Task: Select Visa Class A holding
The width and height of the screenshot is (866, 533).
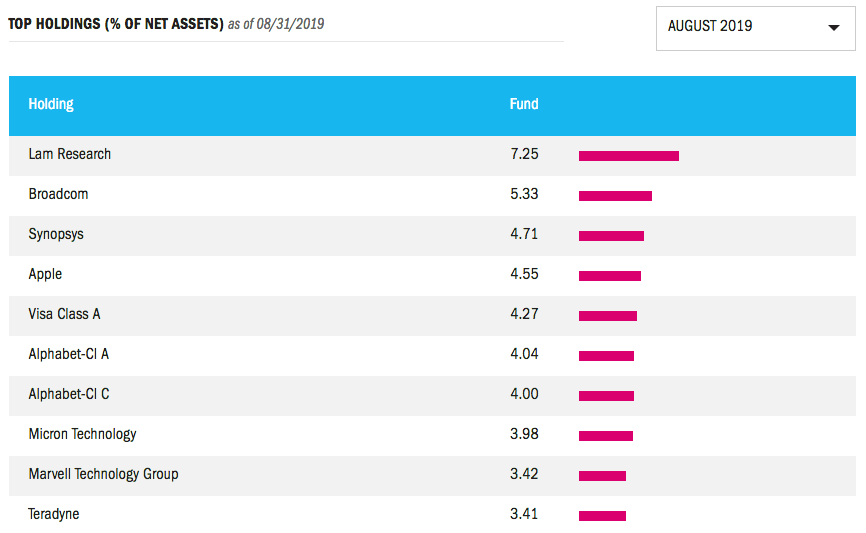Action: tap(64, 314)
